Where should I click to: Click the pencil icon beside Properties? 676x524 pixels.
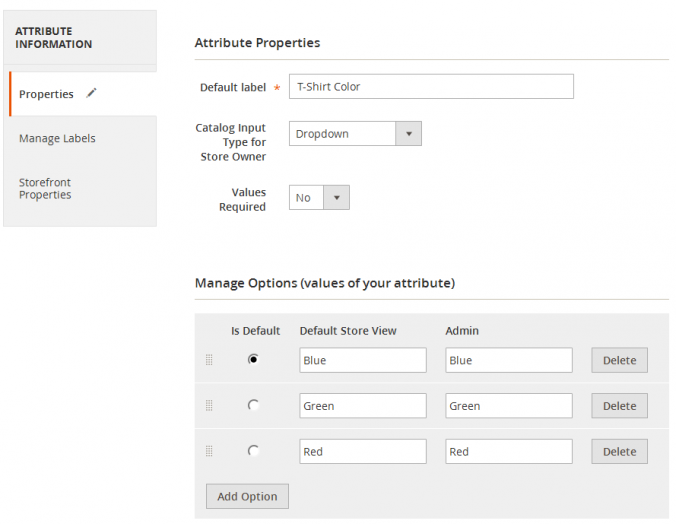(x=91, y=93)
